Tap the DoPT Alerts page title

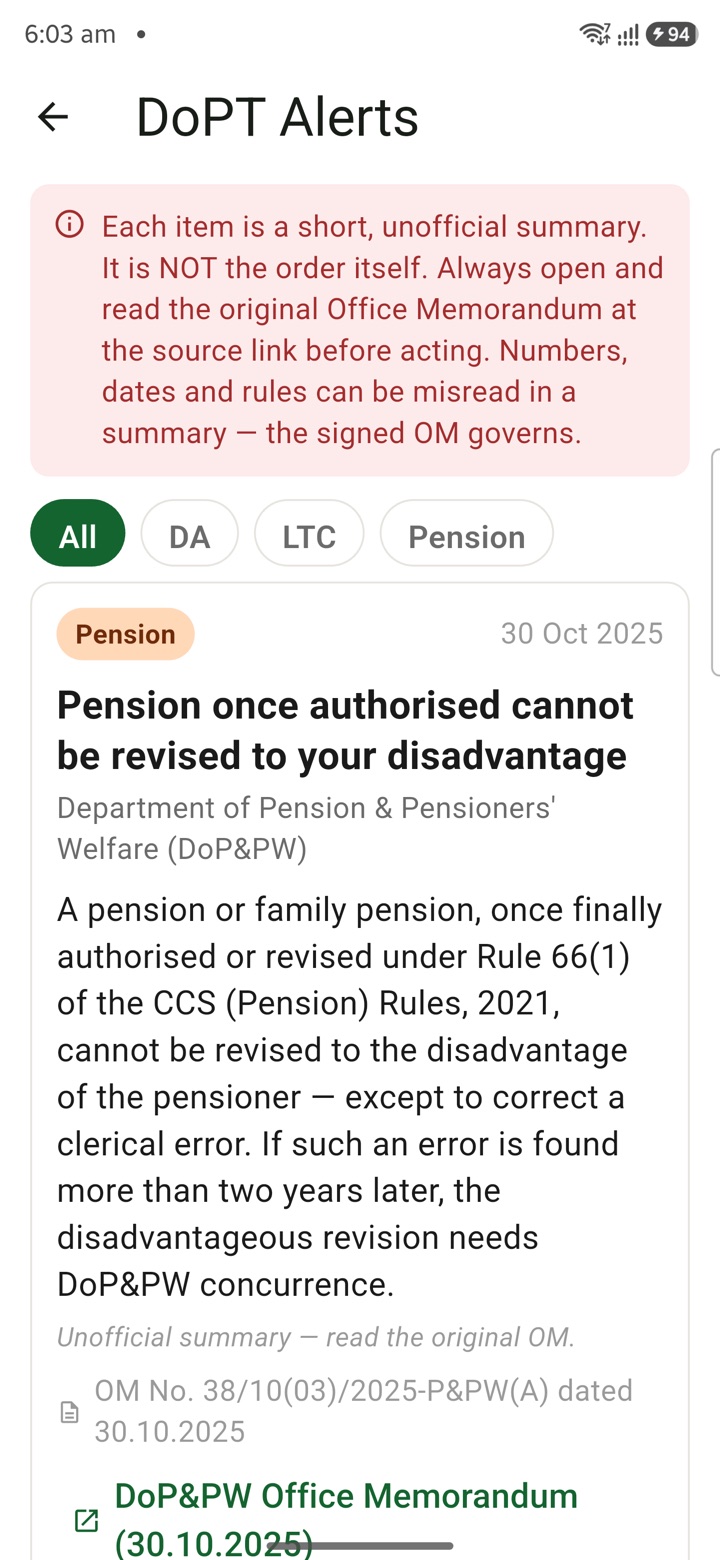coord(277,117)
